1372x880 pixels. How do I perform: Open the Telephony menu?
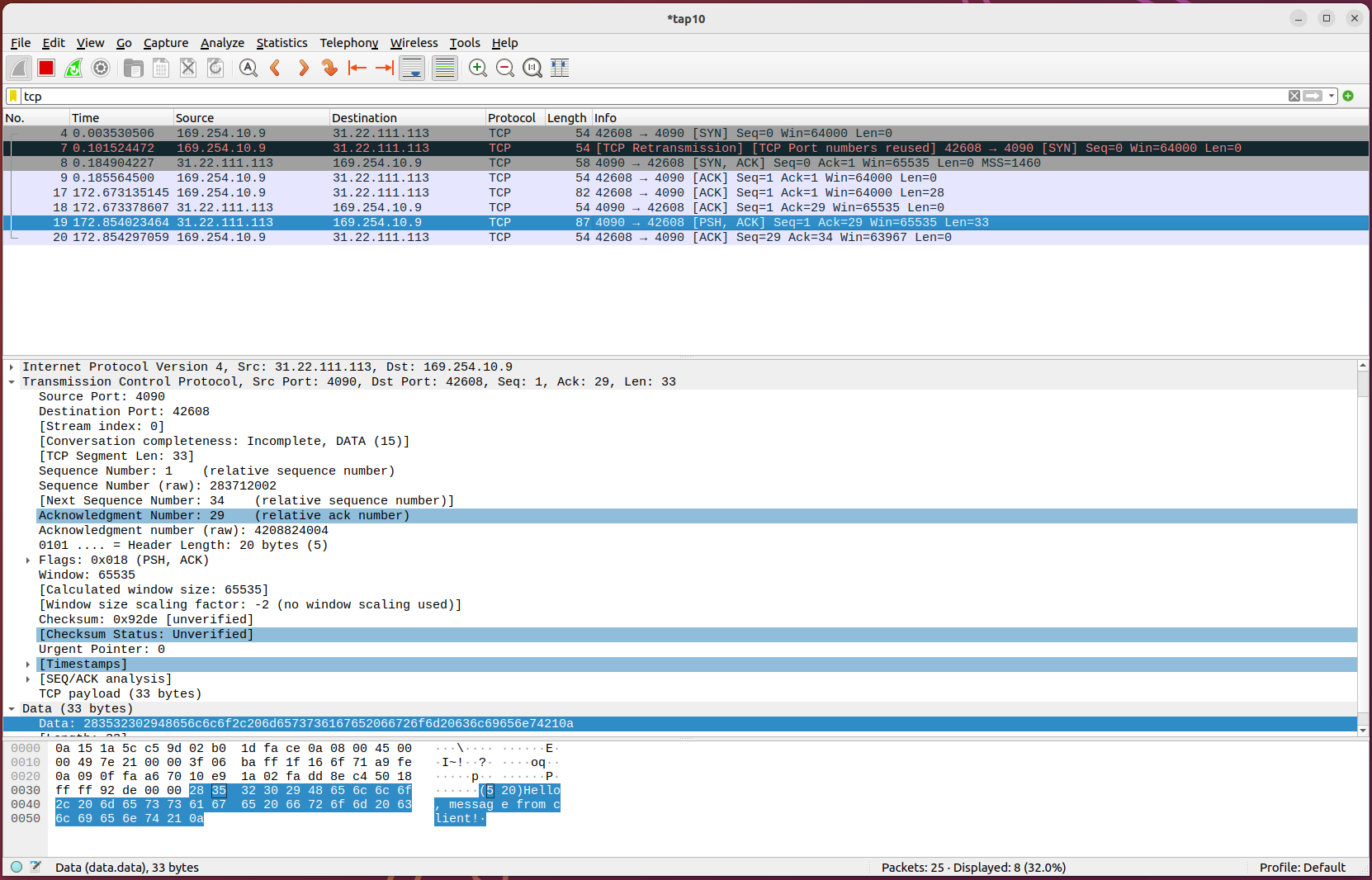pos(348,43)
